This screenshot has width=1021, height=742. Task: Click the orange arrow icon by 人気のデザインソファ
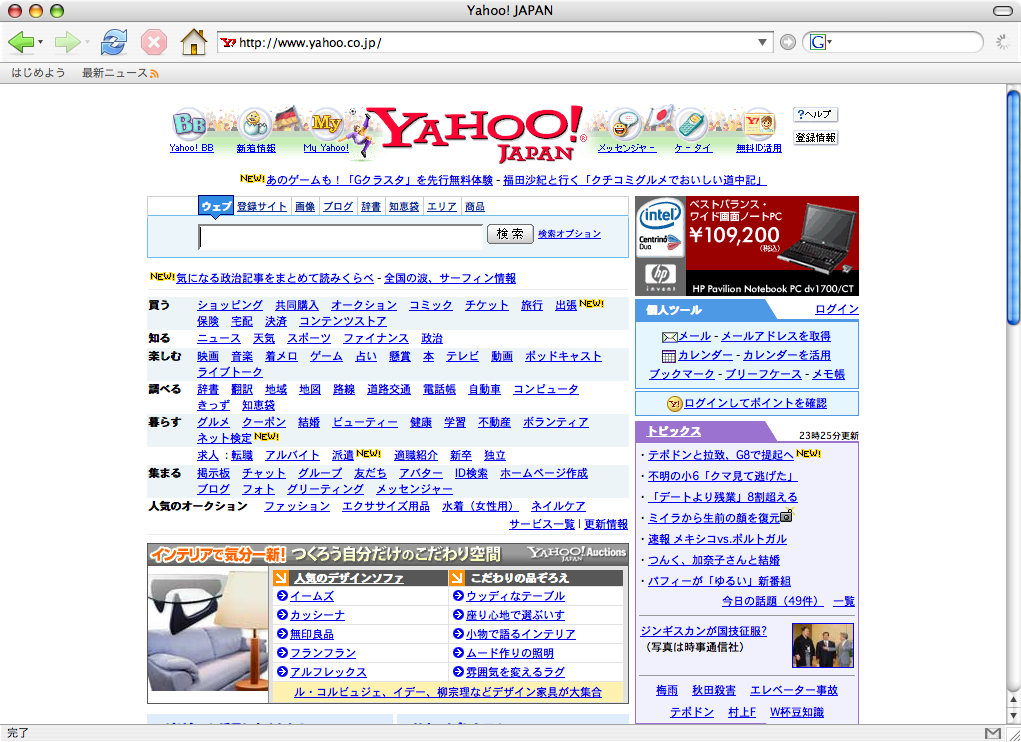[x=281, y=577]
